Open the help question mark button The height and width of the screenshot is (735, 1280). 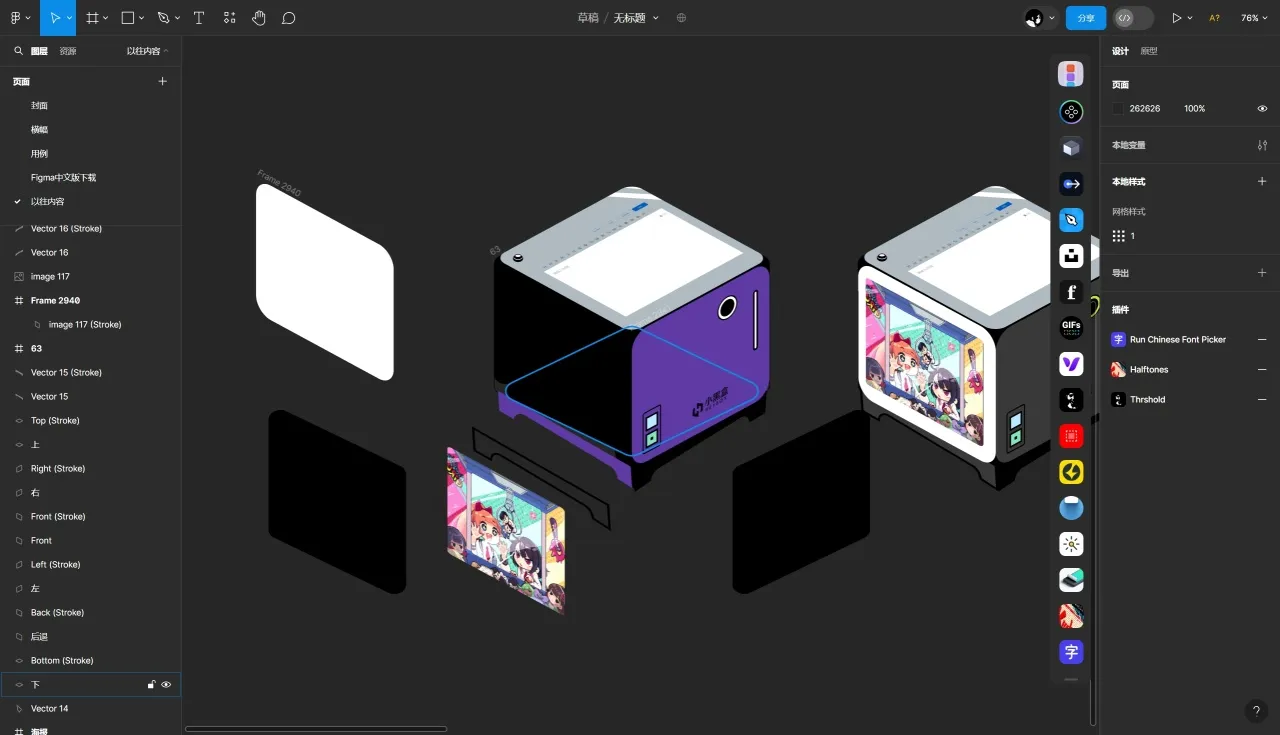(x=1256, y=711)
